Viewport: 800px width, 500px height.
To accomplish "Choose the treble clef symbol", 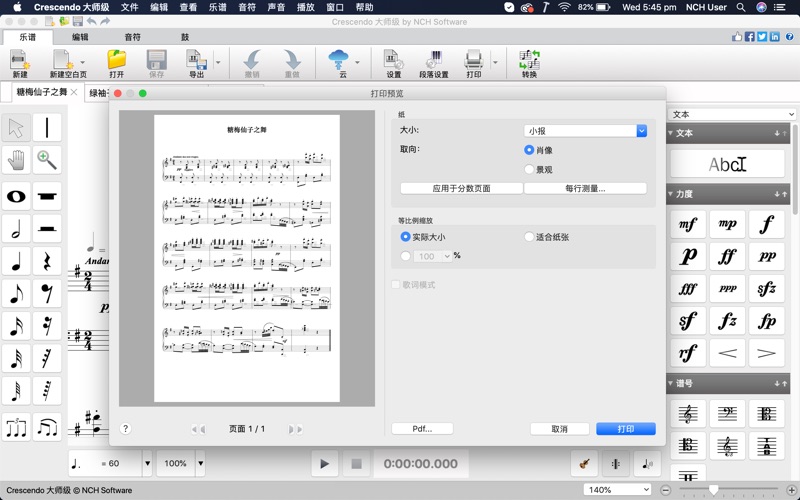I will [x=688, y=414].
